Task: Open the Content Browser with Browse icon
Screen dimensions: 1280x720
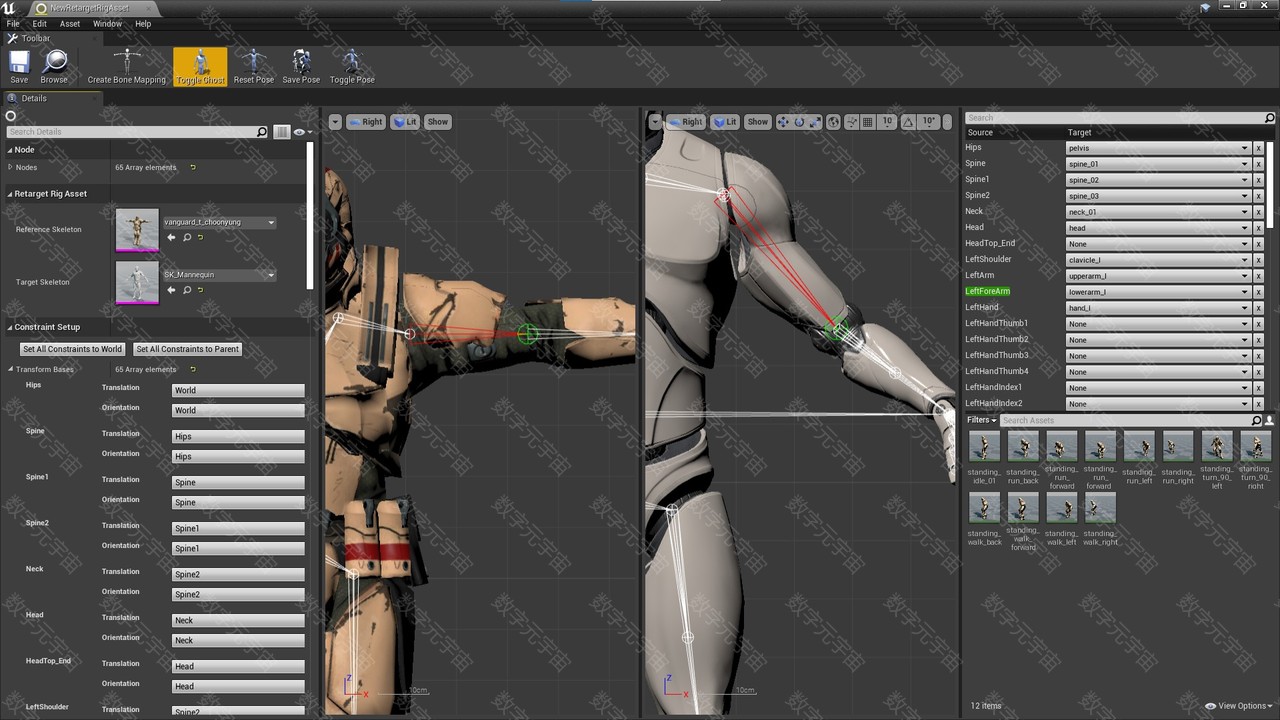Action: point(54,66)
